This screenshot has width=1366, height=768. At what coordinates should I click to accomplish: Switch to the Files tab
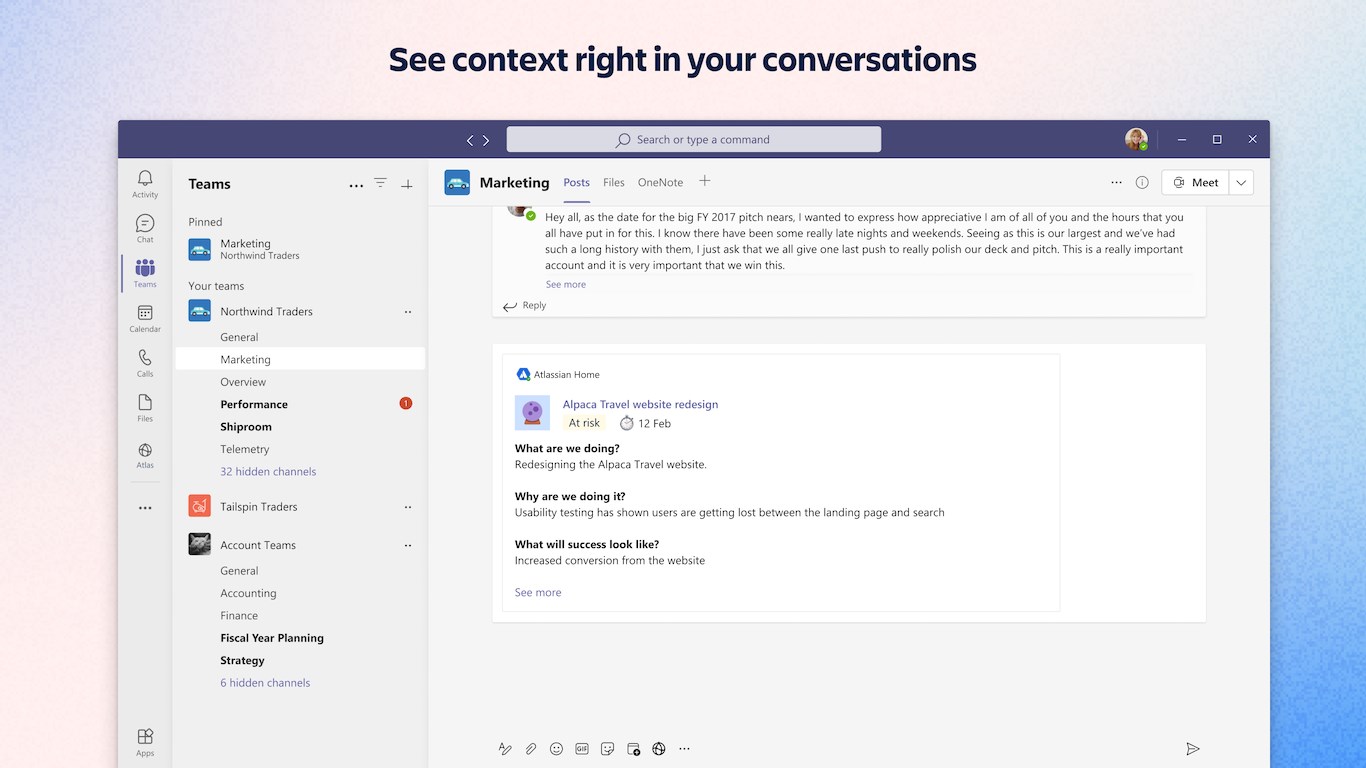point(613,183)
